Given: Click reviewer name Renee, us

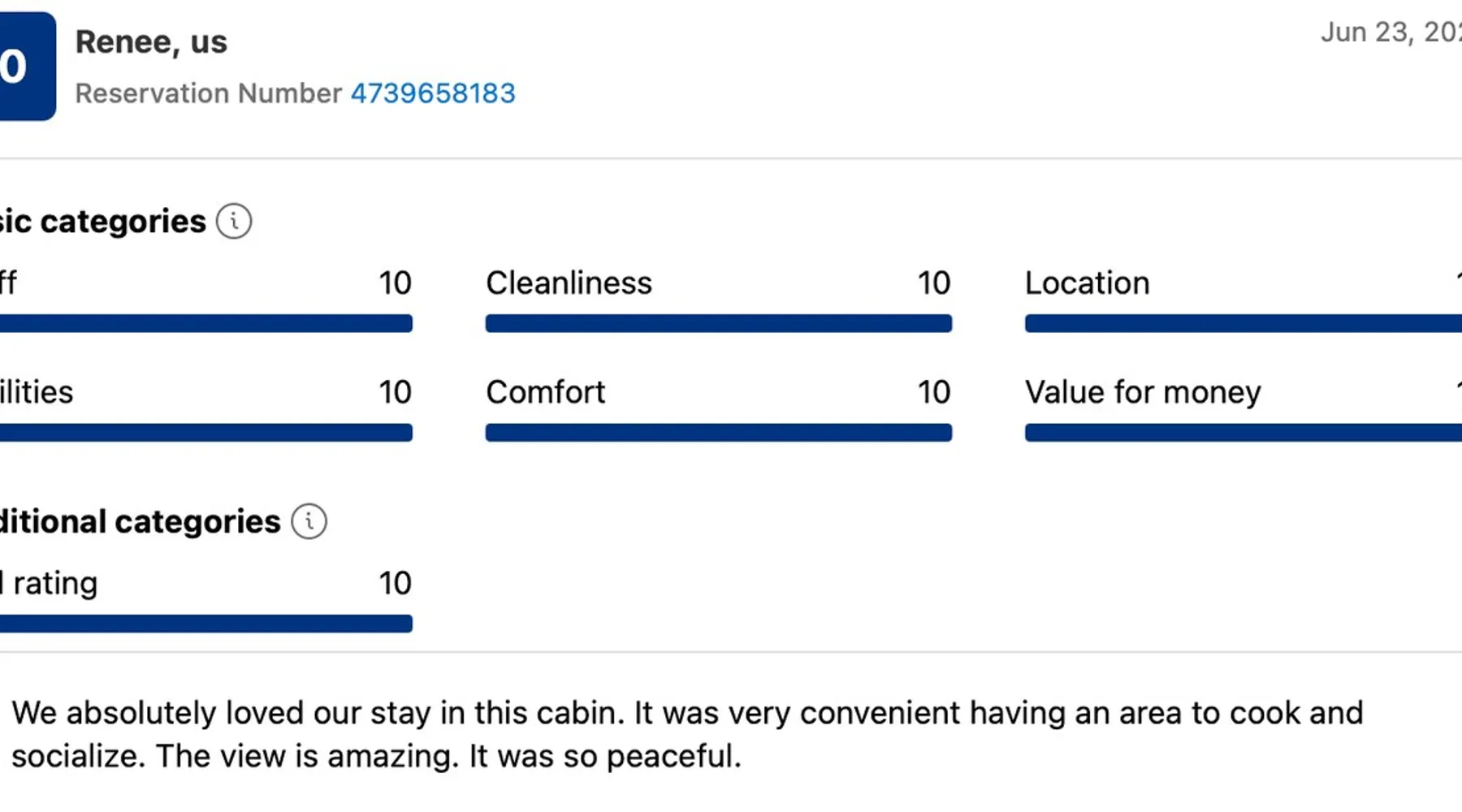Looking at the screenshot, I should point(151,42).
